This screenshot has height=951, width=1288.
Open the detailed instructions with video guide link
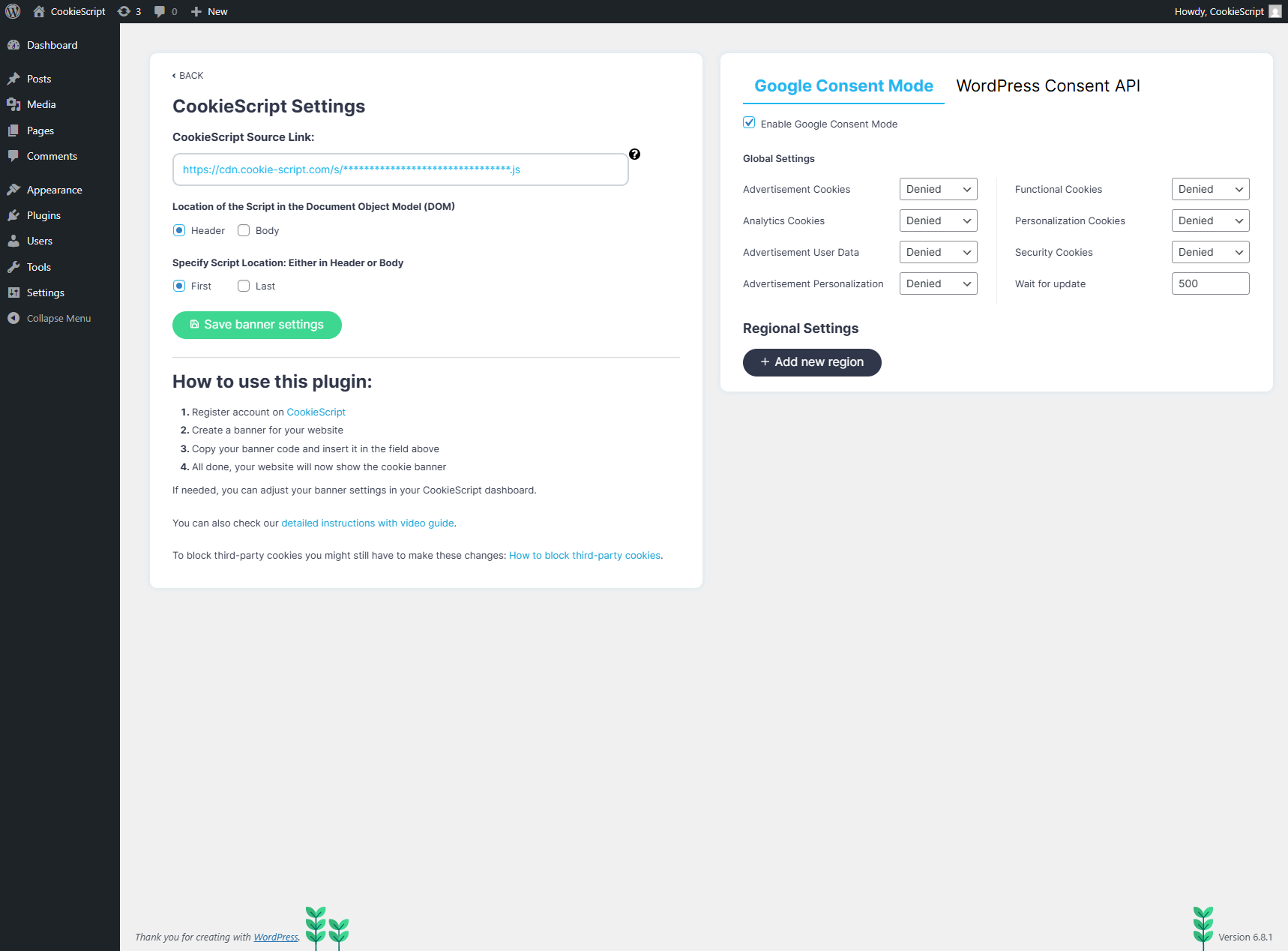[x=367, y=523]
